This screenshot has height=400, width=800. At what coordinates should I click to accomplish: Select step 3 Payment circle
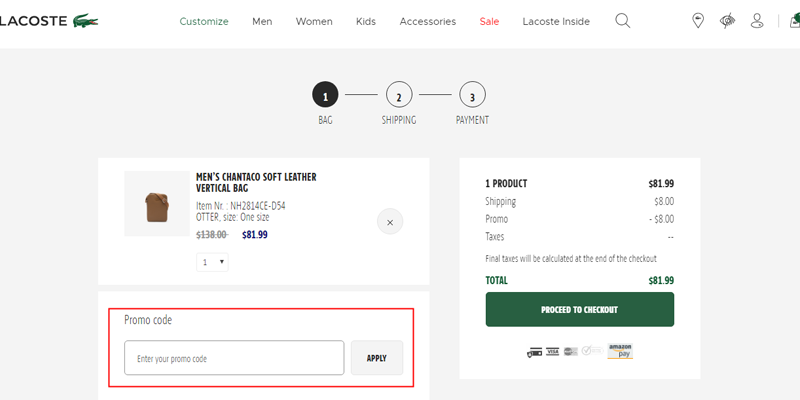(x=472, y=94)
